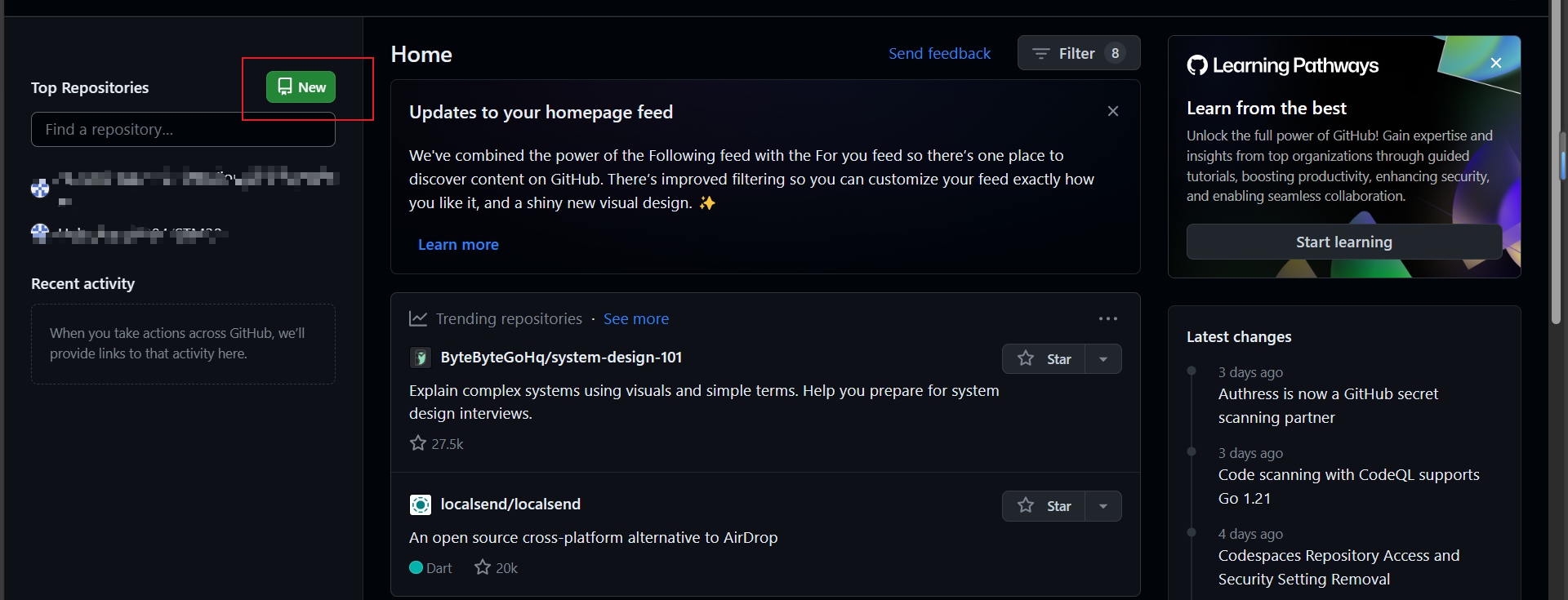Viewport: 1568px width, 600px height.
Task: Open the ByteByteGoHq/system-design-101 repository link
Action: click(x=561, y=358)
